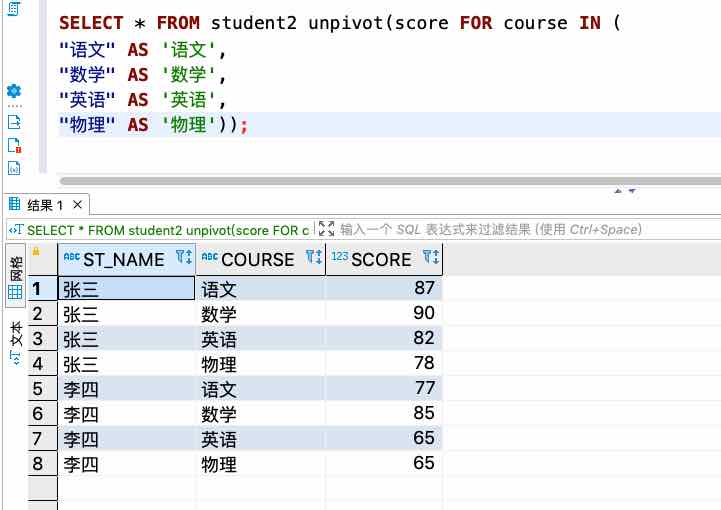Open the ST_NAME column filter/sort icon
721x510 pixels.
(x=184, y=257)
